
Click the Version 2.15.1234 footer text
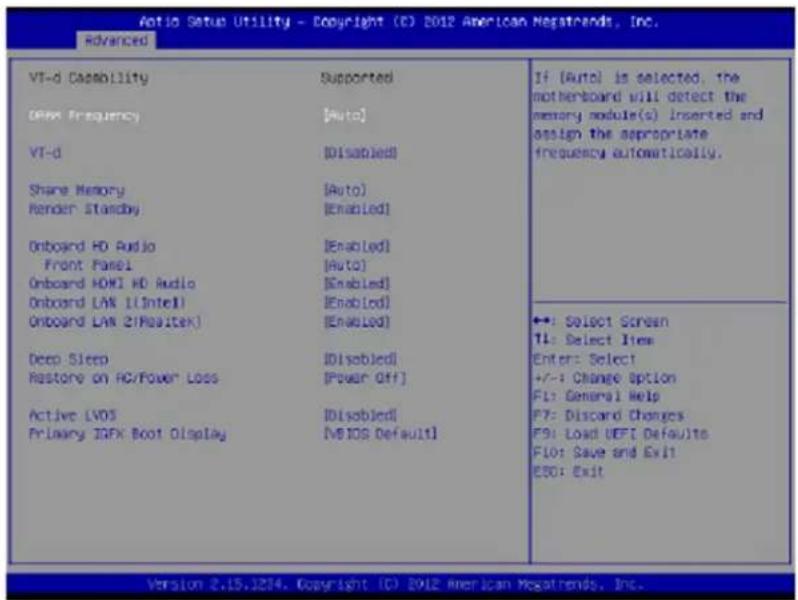click(x=396, y=584)
